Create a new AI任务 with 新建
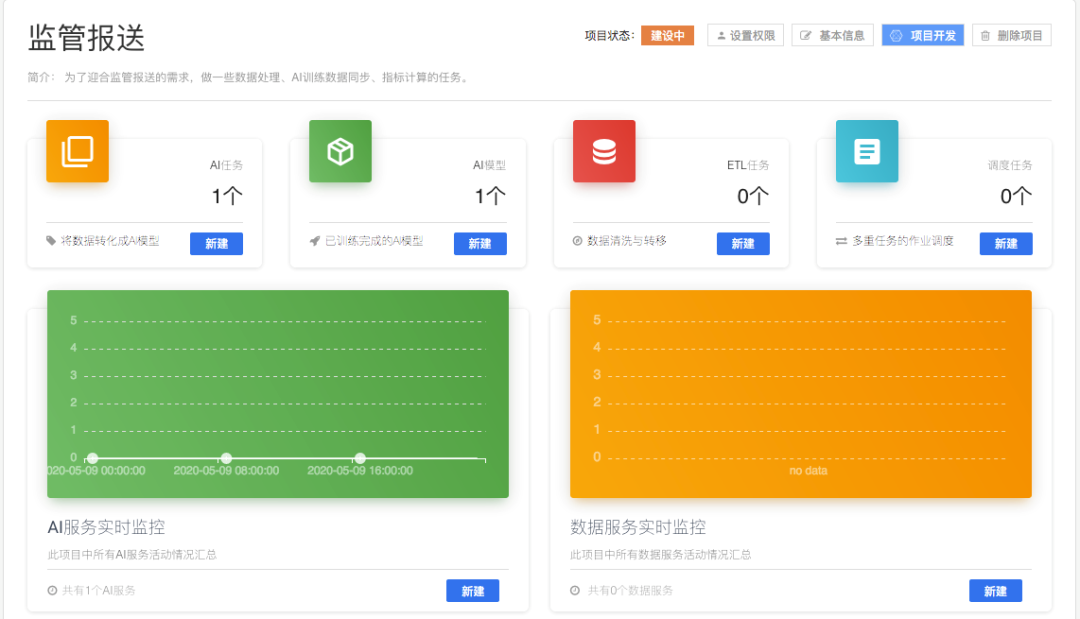The height and width of the screenshot is (619, 1080). (216, 244)
